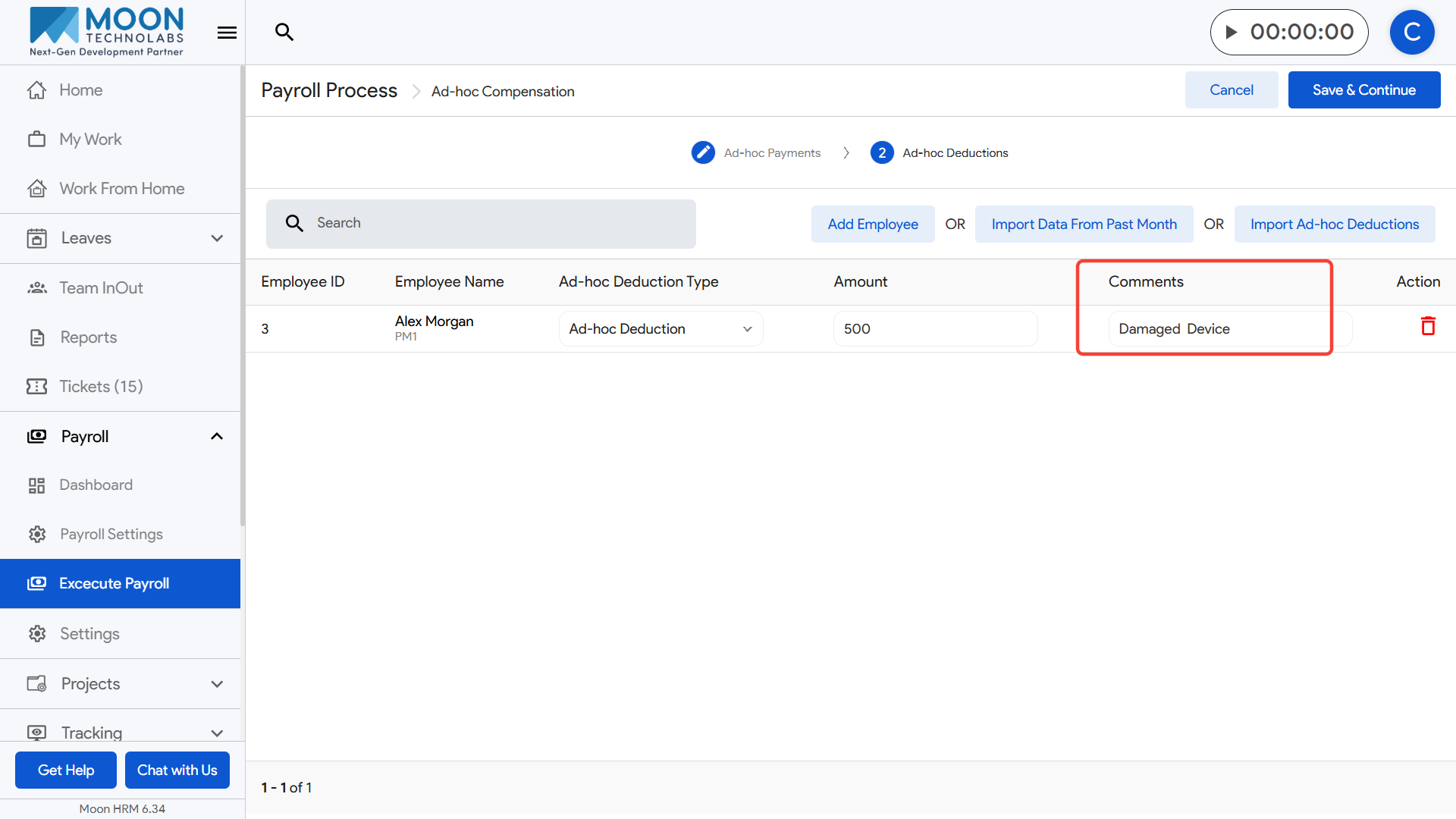Click the Amount field containing 500
The width and height of the screenshot is (1456, 819).
click(x=934, y=329)
